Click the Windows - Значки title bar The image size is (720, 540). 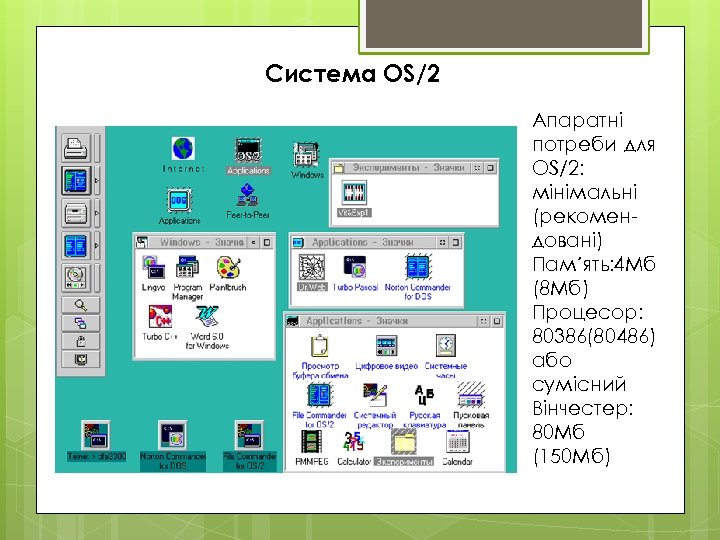201,242
